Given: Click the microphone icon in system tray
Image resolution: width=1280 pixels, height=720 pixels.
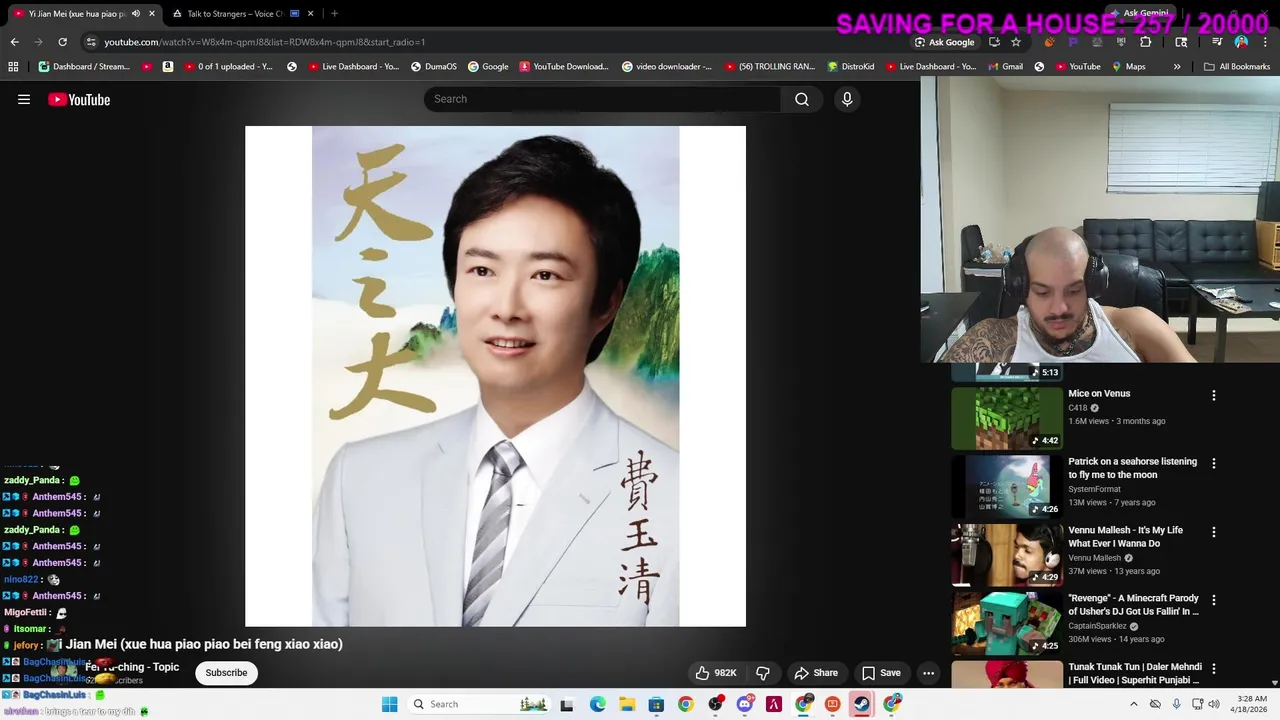Looking at the screenshot, I should pyautogui.click(x=1176, y=704).
